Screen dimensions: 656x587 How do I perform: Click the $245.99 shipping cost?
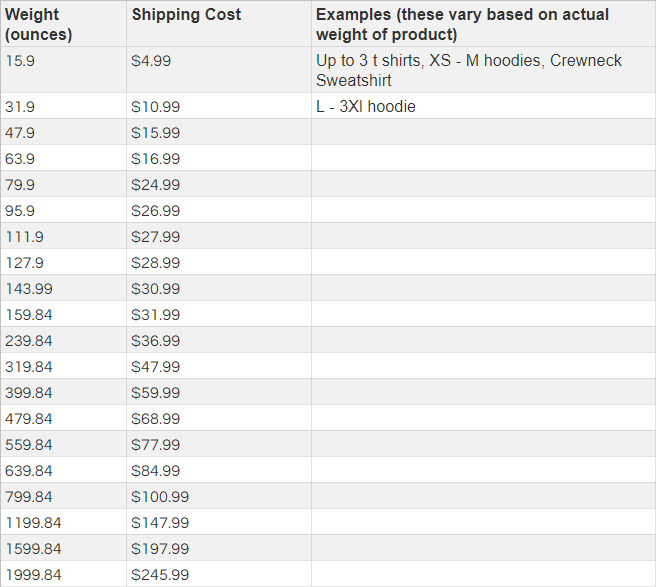coord(160,574)
